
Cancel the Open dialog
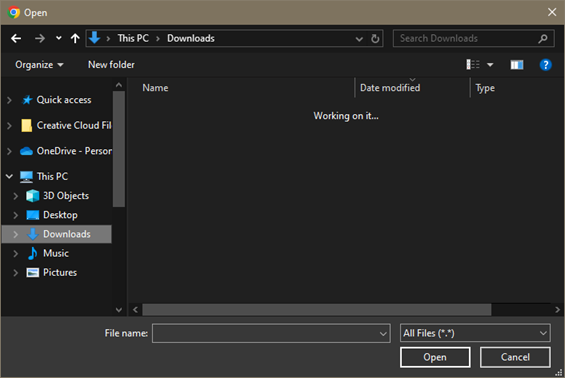coord(515,357)
